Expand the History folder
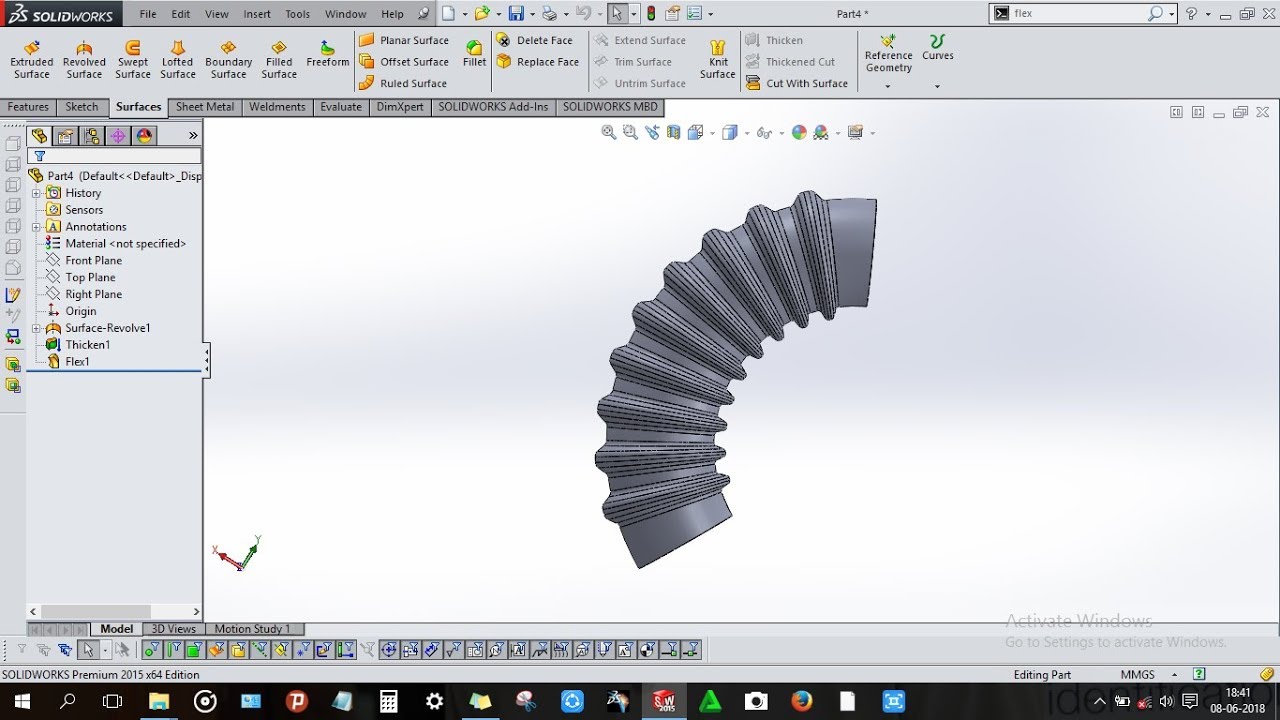Screen dimensions: 1280x720 [36, 193]
